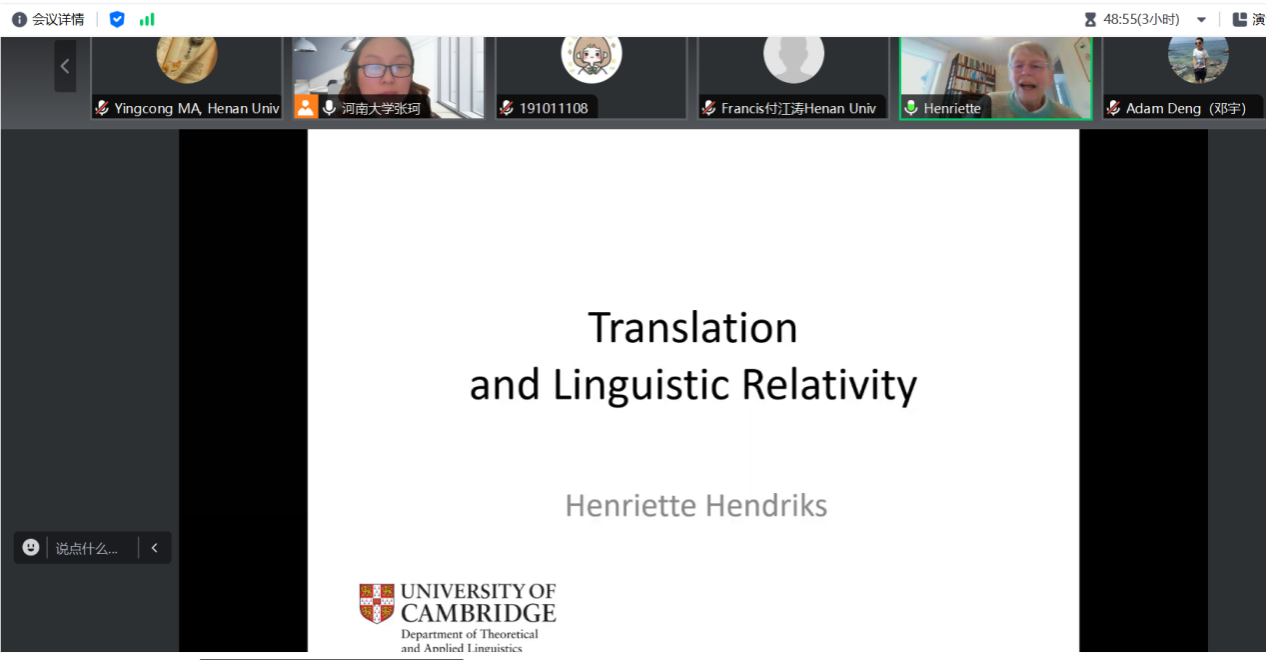The height and width of the screenshot is (660, 1266).
Task: Select Henriette's video thumbnail
Action: [995, 70]
